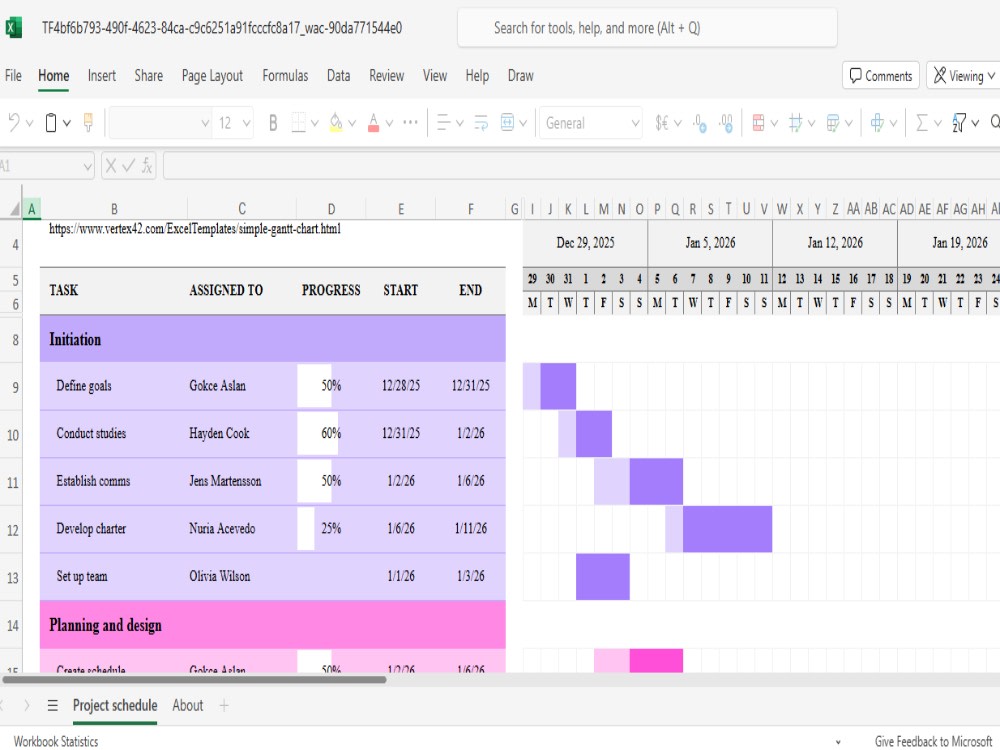Click Increase Decimal icon

(726, 122)
